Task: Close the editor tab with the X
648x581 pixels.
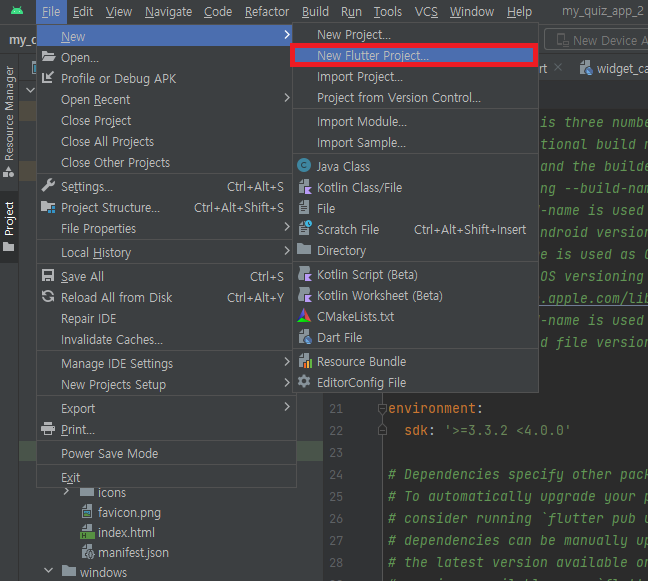Action: pos(558,67)
